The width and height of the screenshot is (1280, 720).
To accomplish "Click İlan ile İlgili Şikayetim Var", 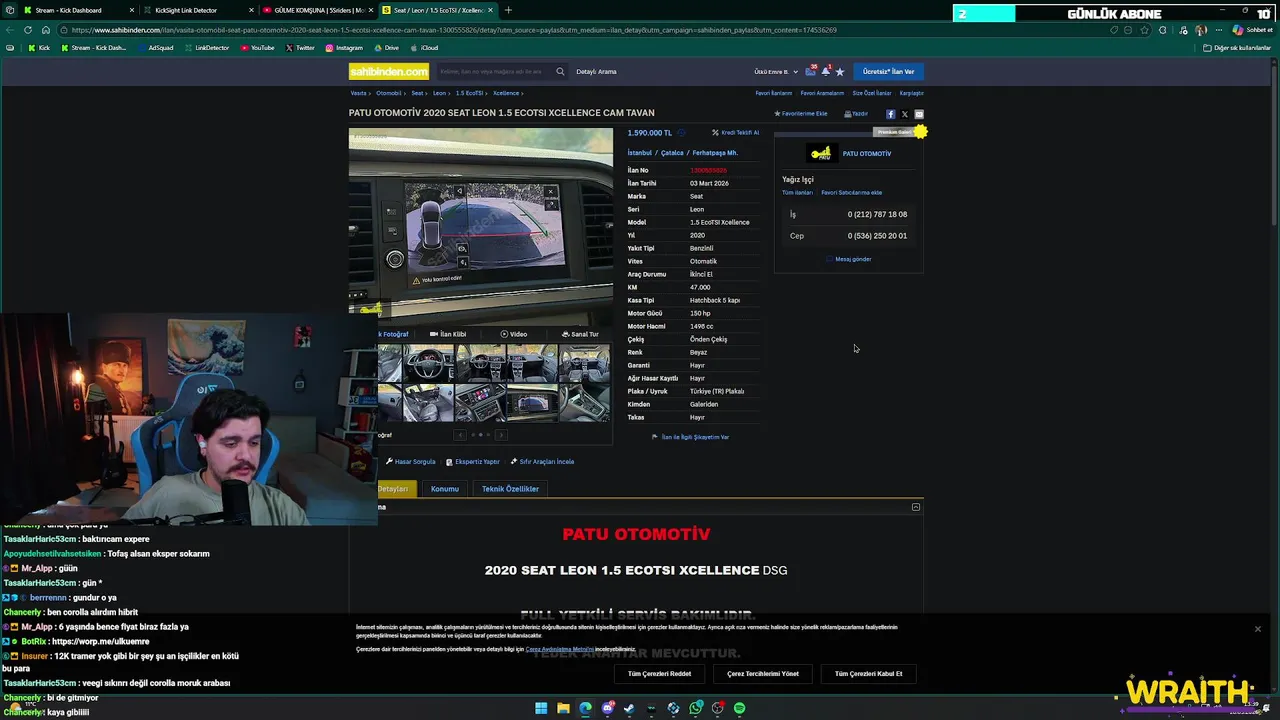I will point(690,437).
